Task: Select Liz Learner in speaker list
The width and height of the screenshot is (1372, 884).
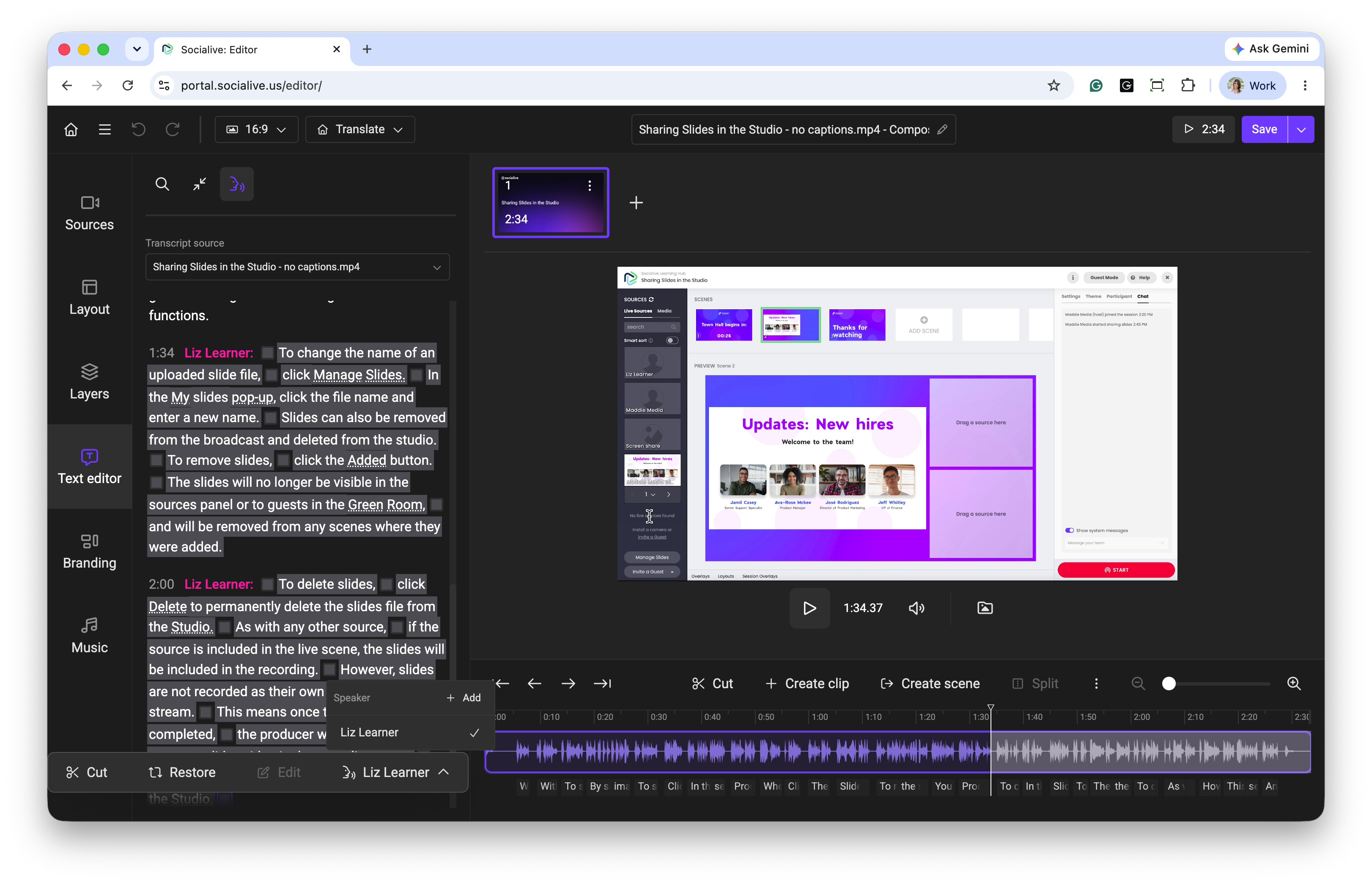Action: coord(410,733)
